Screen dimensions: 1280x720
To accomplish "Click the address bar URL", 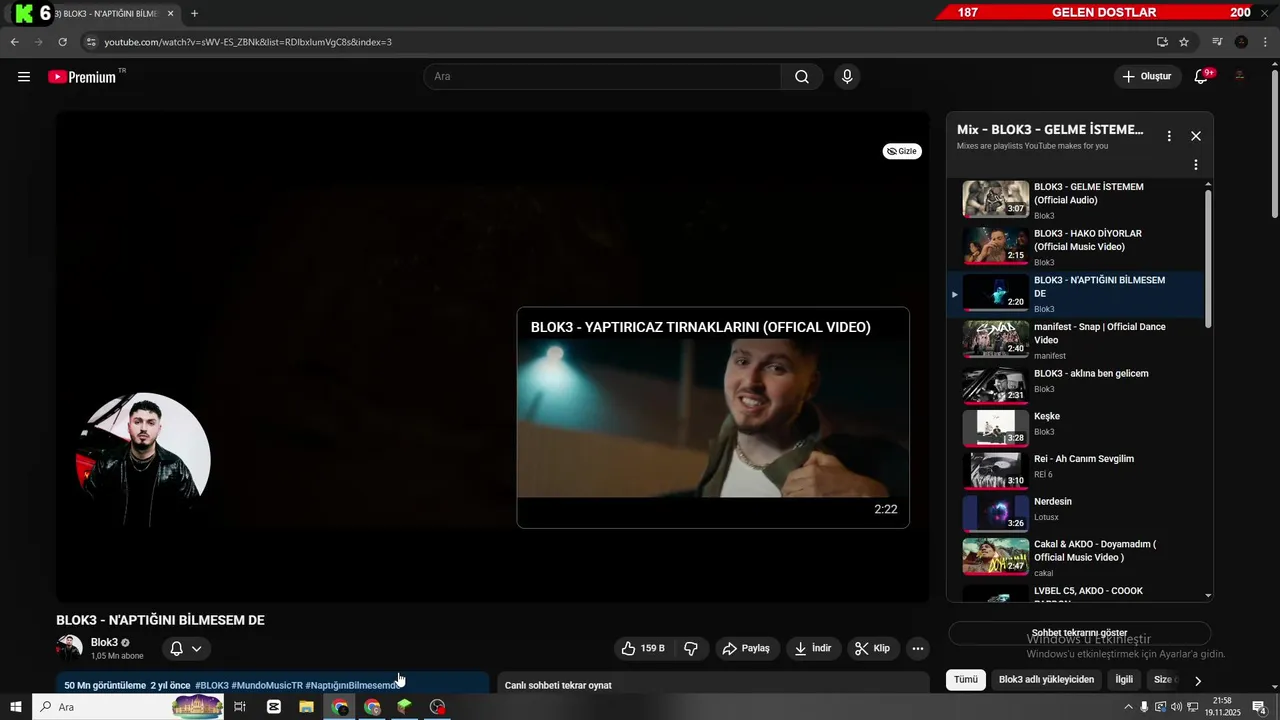I will tap(248, 42).
